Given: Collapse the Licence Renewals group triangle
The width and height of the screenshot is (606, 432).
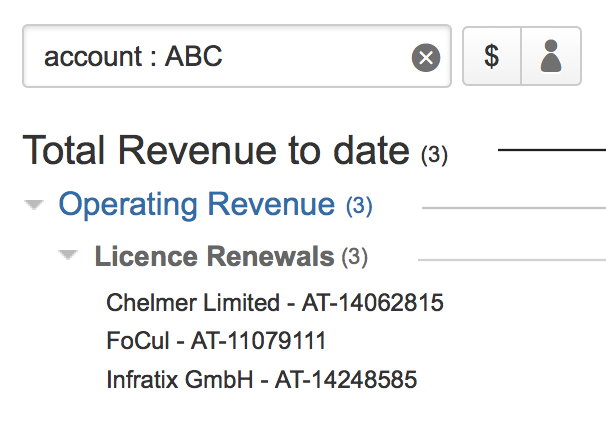Looking at the screenshot, I should [x=68, y=256].
